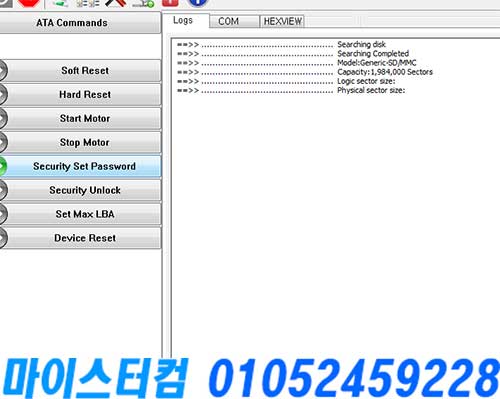The image size is (500, 399).
Task: Run the Hard Reset command
Action: tap(80, 95)
